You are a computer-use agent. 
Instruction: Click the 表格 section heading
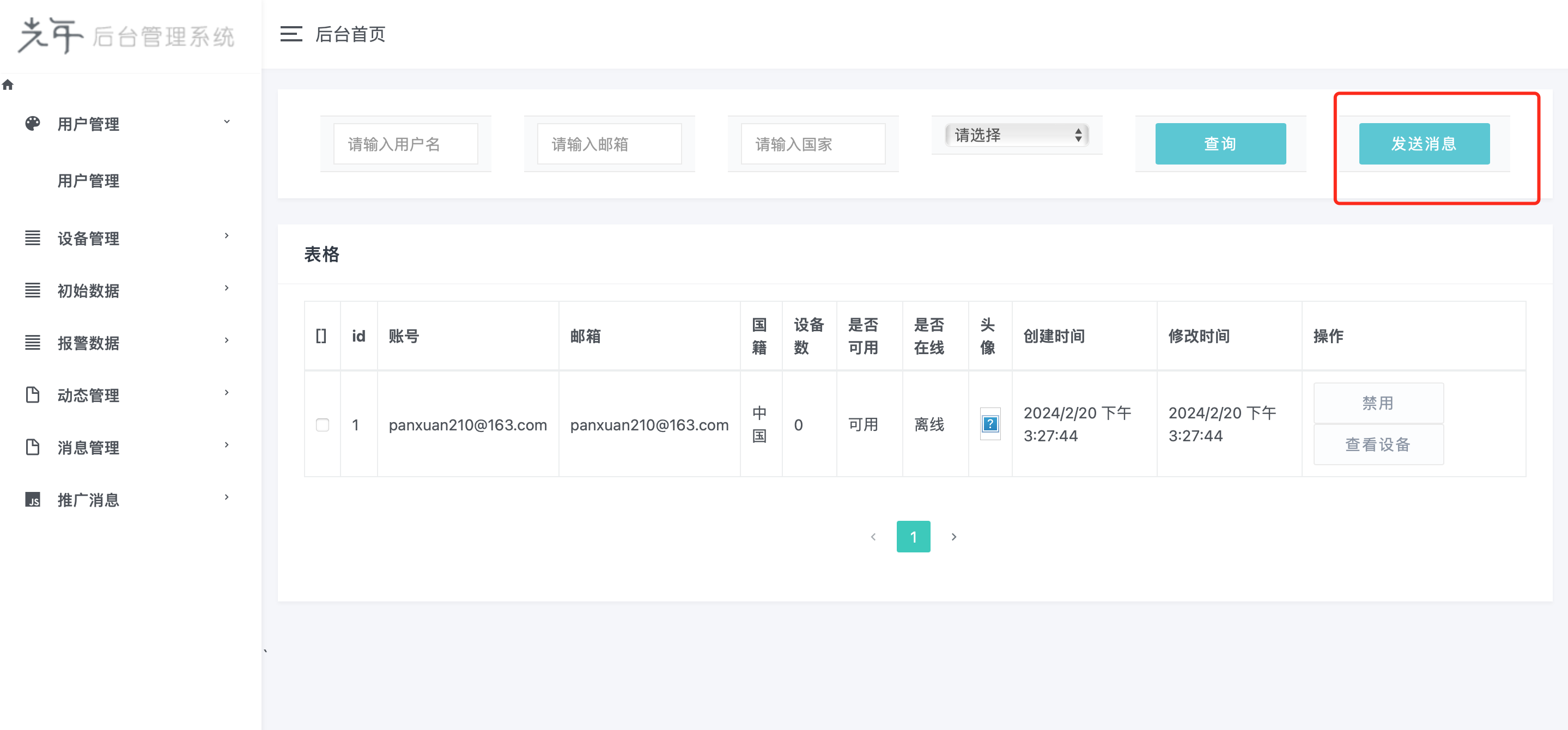(322, 254)
